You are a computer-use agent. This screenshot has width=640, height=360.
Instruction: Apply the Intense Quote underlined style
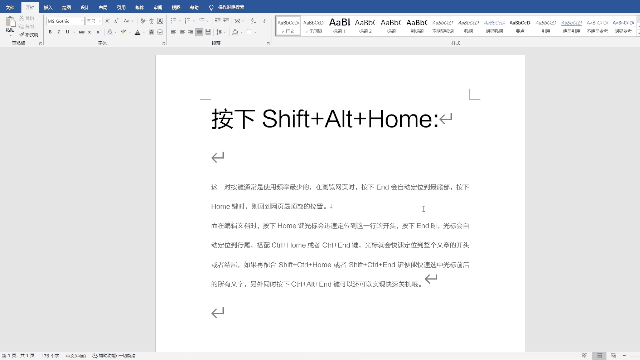(571, 26)
